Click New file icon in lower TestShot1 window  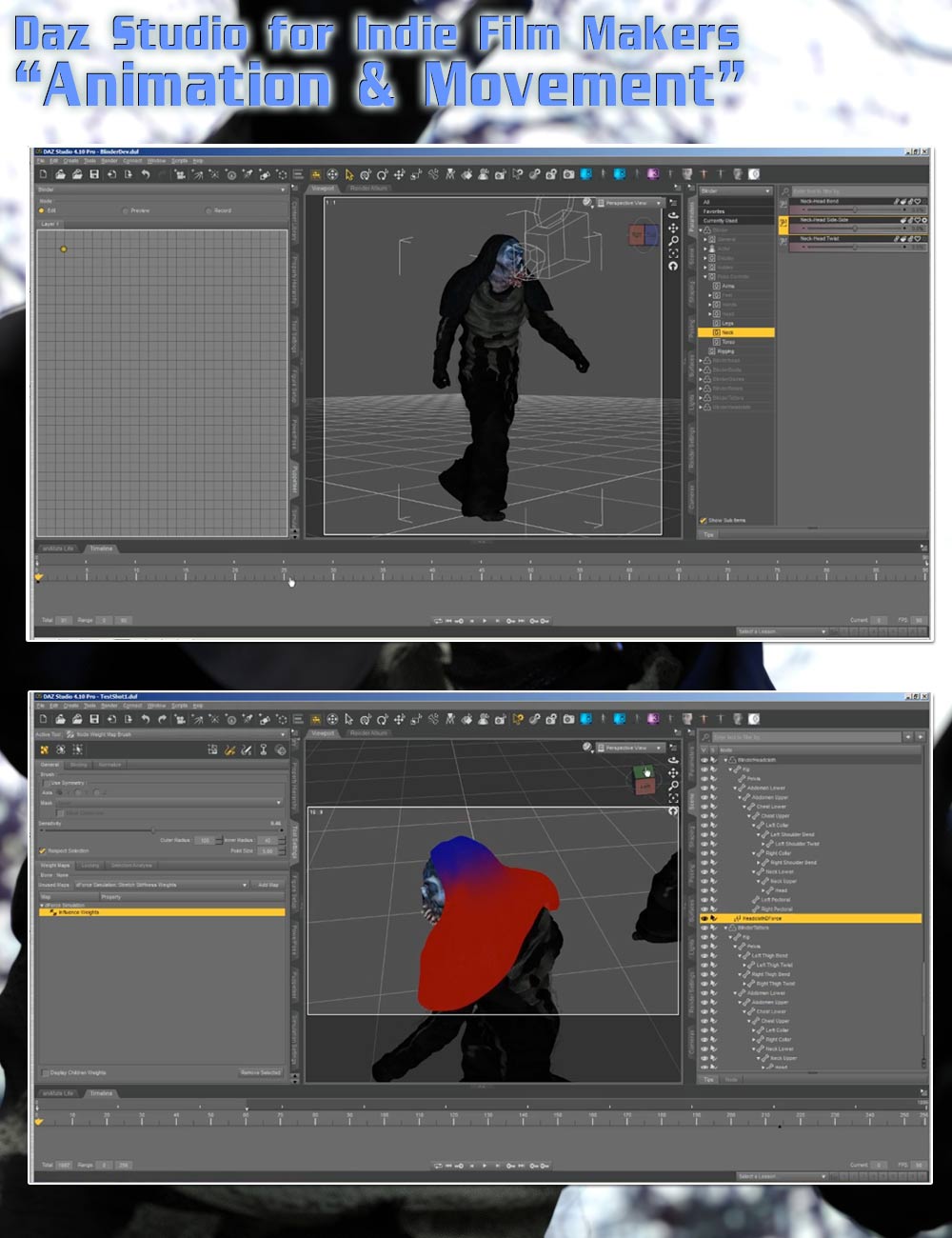click(43, 719)
